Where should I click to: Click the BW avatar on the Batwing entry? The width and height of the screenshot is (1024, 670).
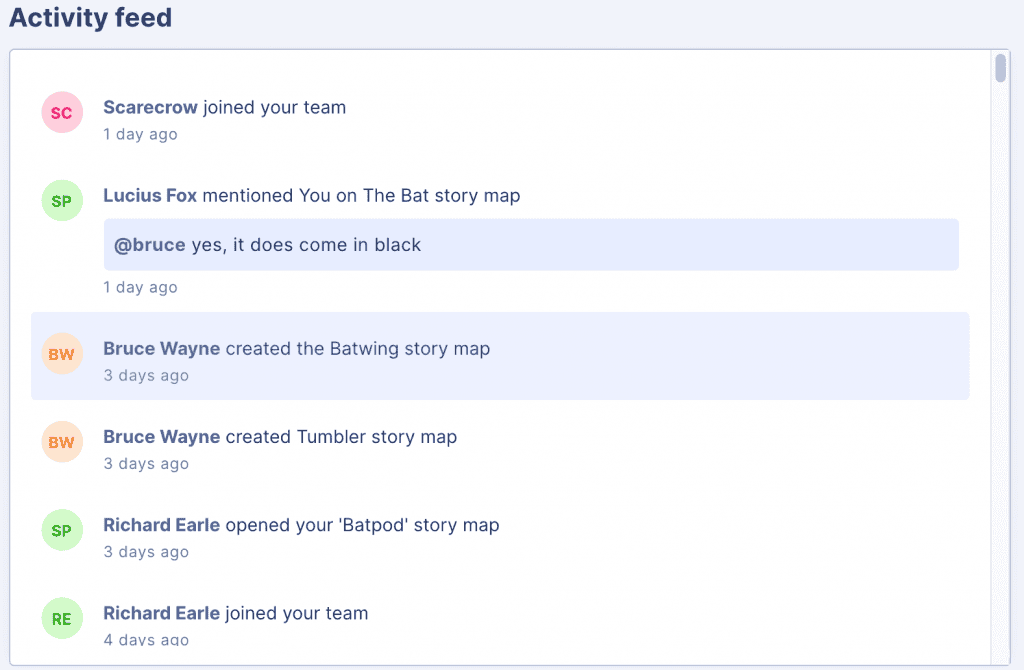click(x=62, y=354)
